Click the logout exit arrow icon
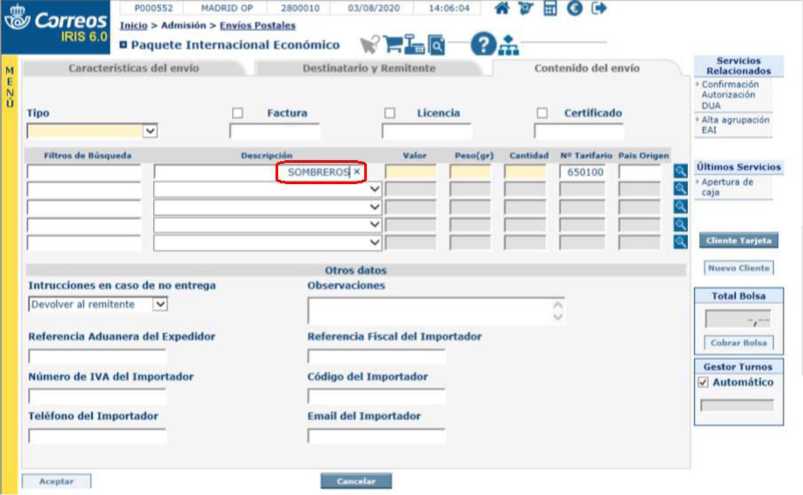Image resolution: width=803 pixels, height=495 pixels. 599,9
